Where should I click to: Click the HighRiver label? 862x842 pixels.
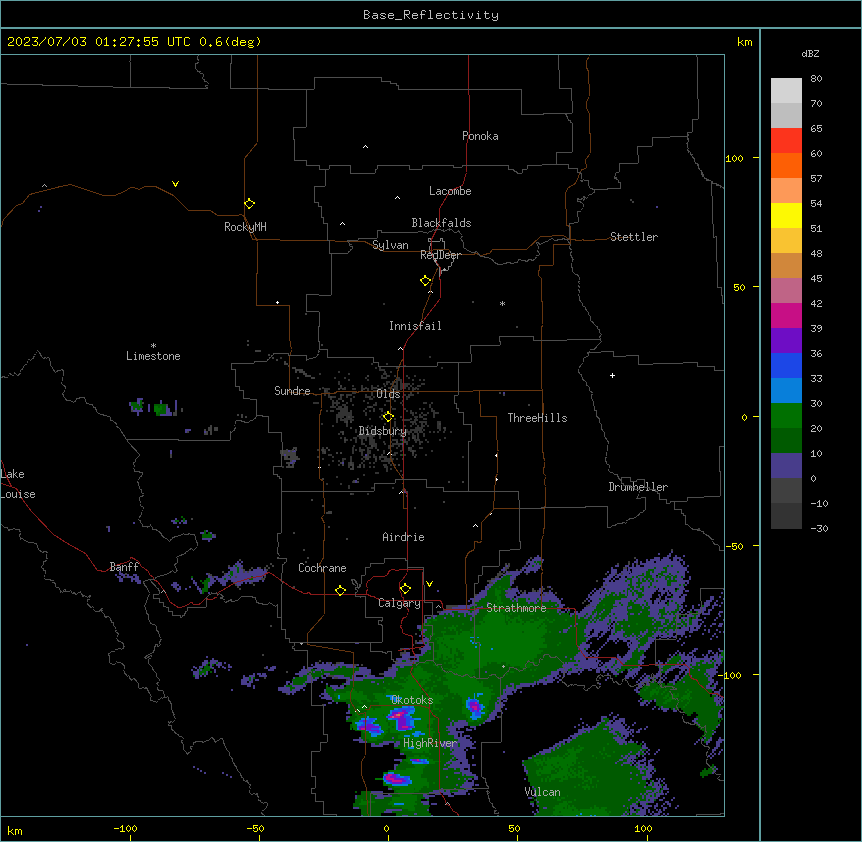point(430,743)
